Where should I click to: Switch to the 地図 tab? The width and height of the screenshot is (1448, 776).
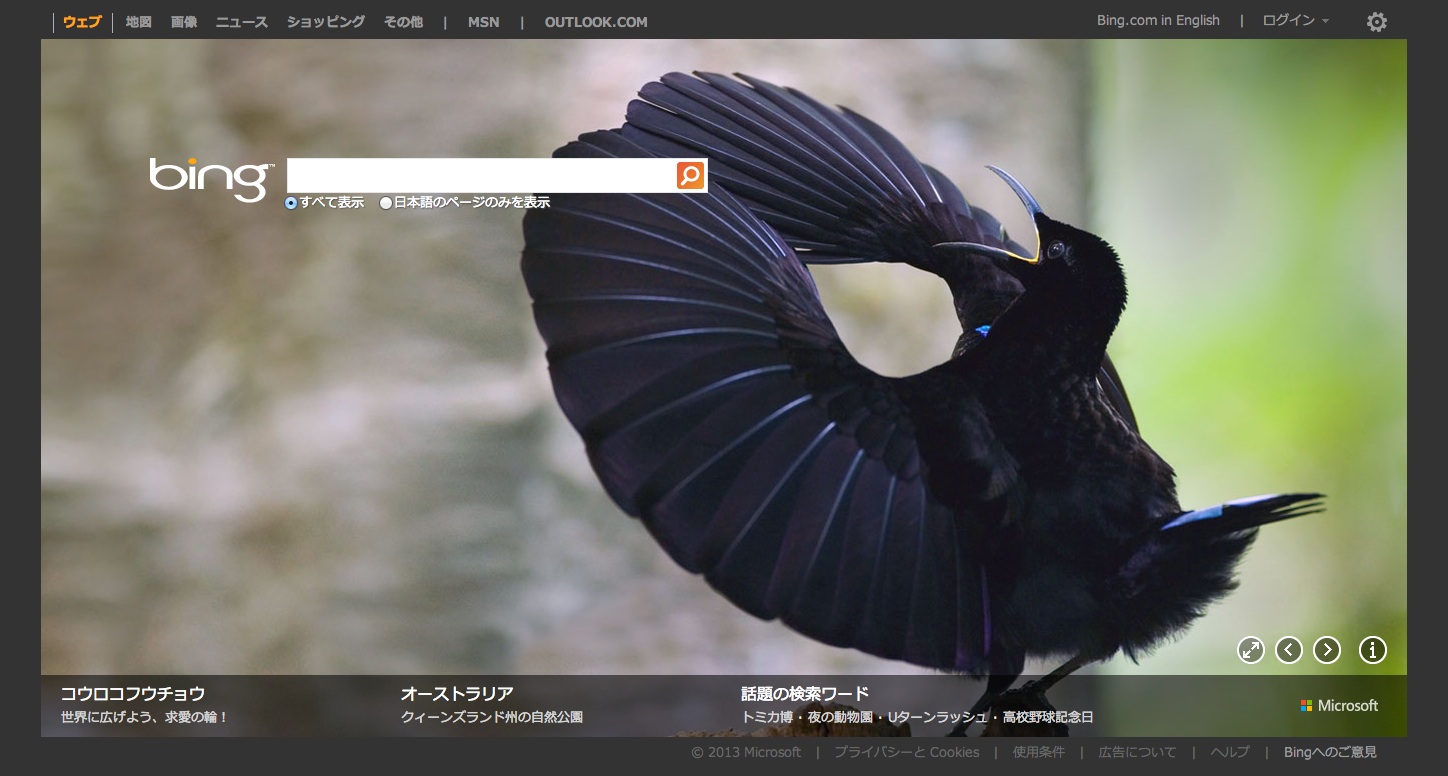[x=139, y=22]
